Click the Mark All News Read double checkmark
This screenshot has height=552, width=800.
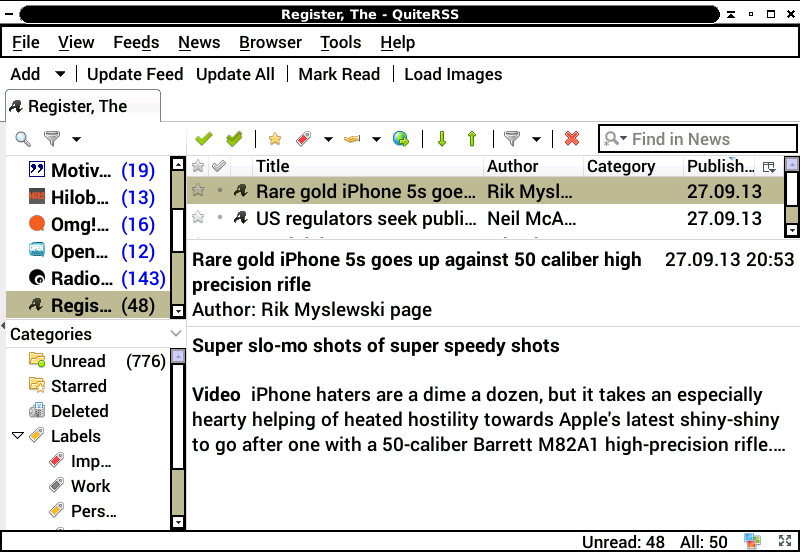point(234,139)
